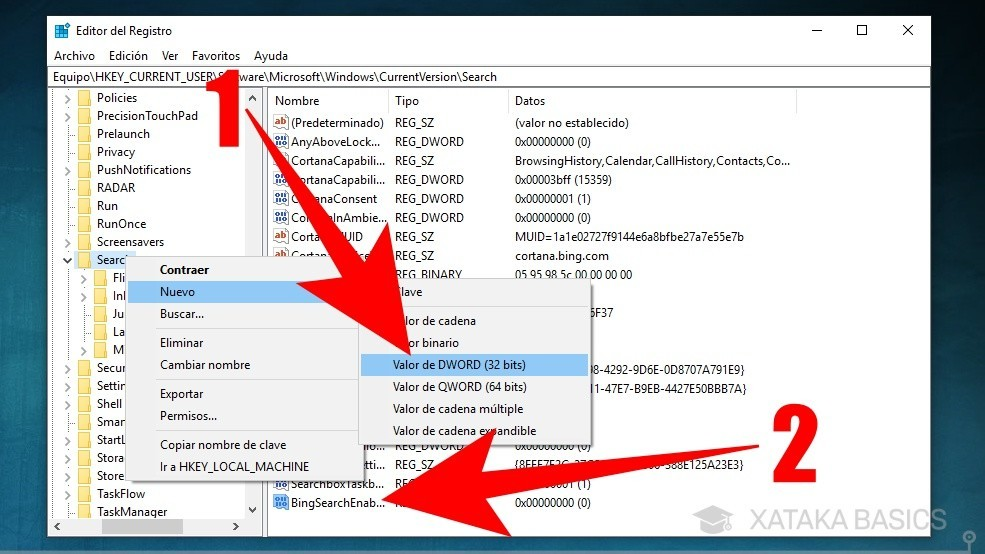The image size is (985, 554).
Task: Click the BingSearchEnab... DWORD icon
Action: 281,502
